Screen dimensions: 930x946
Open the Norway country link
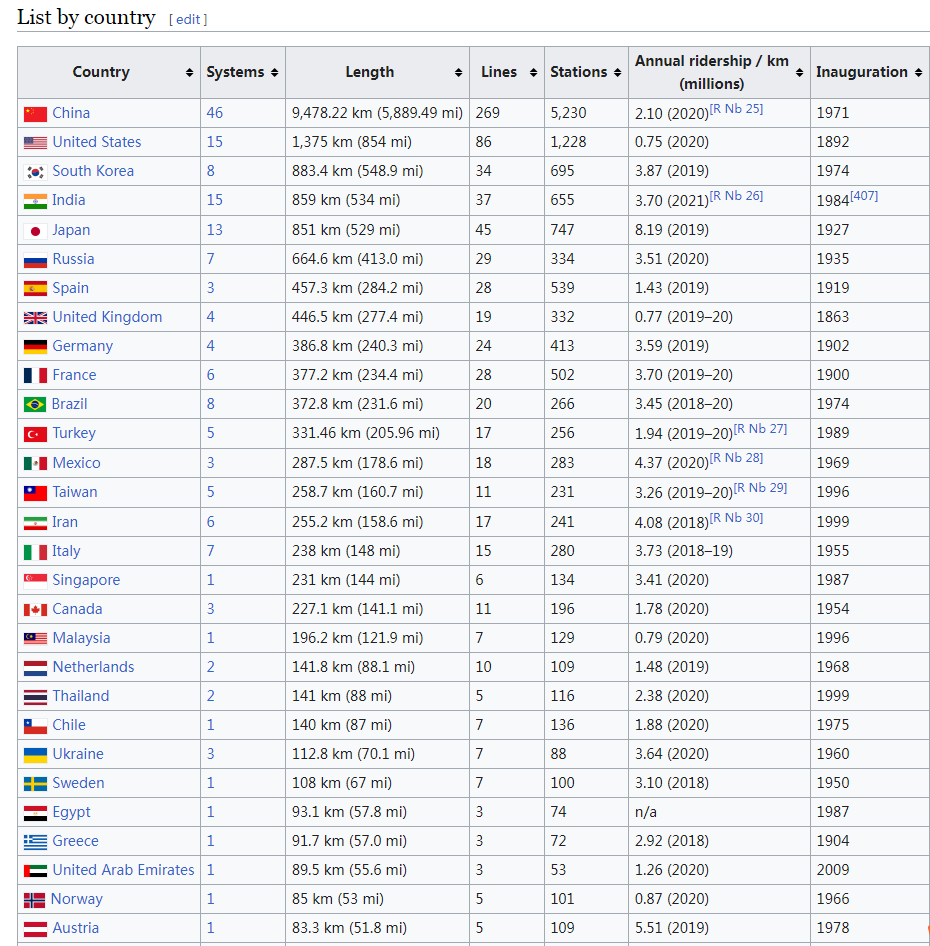click(x=77, y=899)
